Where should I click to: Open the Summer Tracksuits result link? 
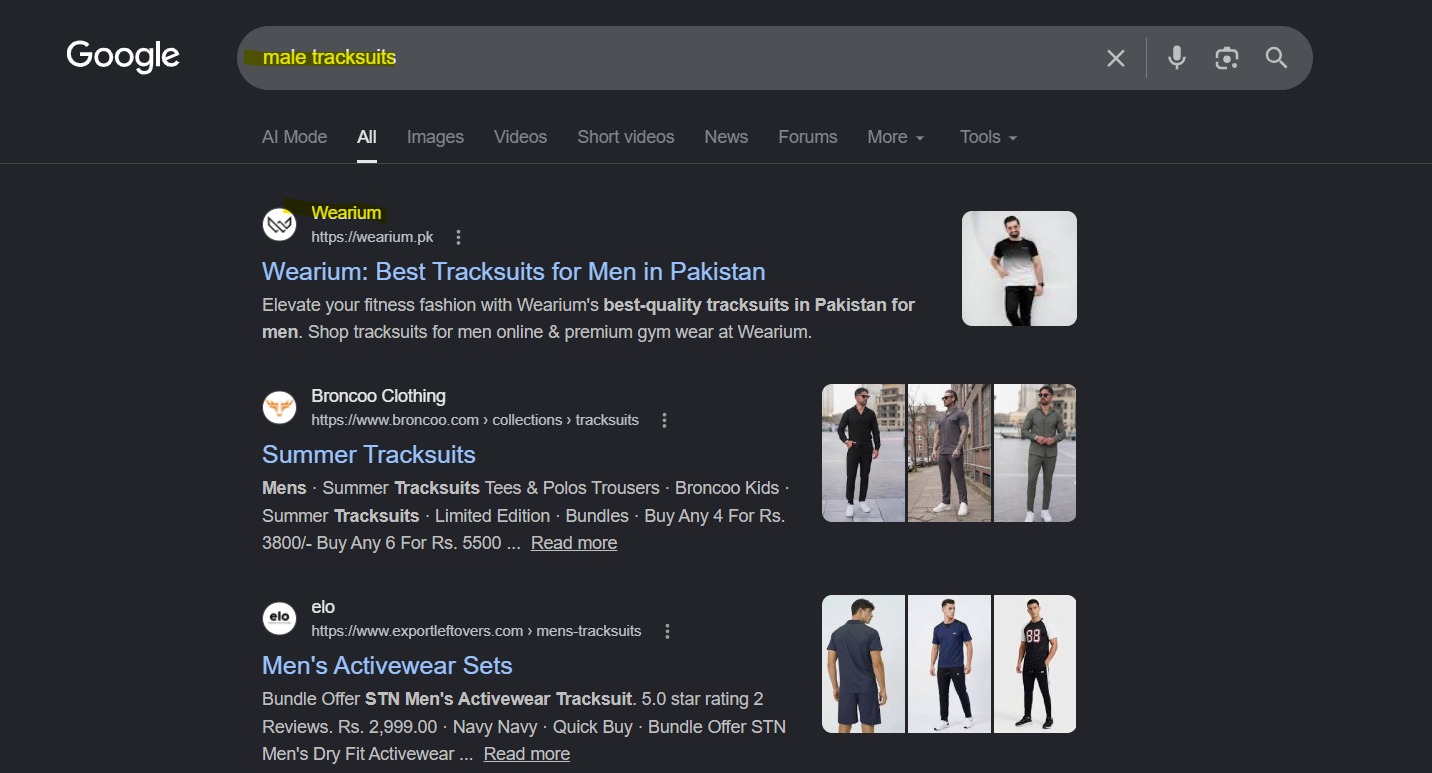point(369,455)
